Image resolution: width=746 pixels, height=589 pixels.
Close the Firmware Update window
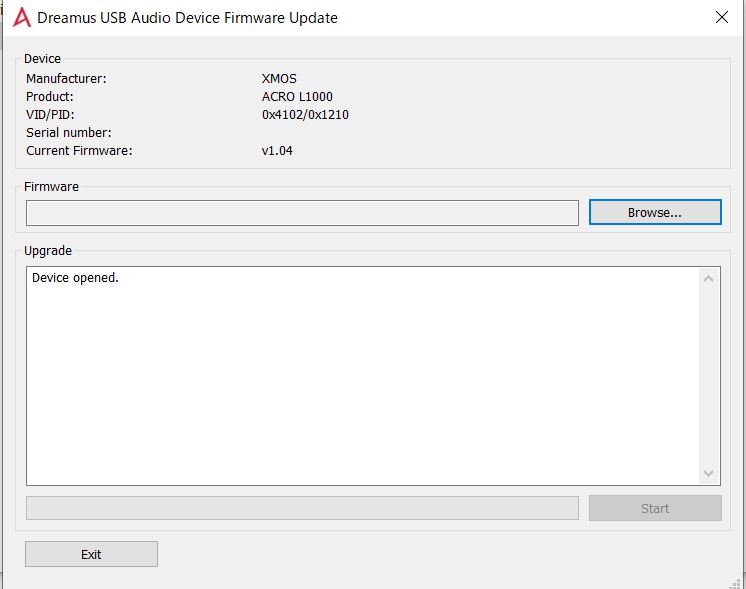coord(722,17)
